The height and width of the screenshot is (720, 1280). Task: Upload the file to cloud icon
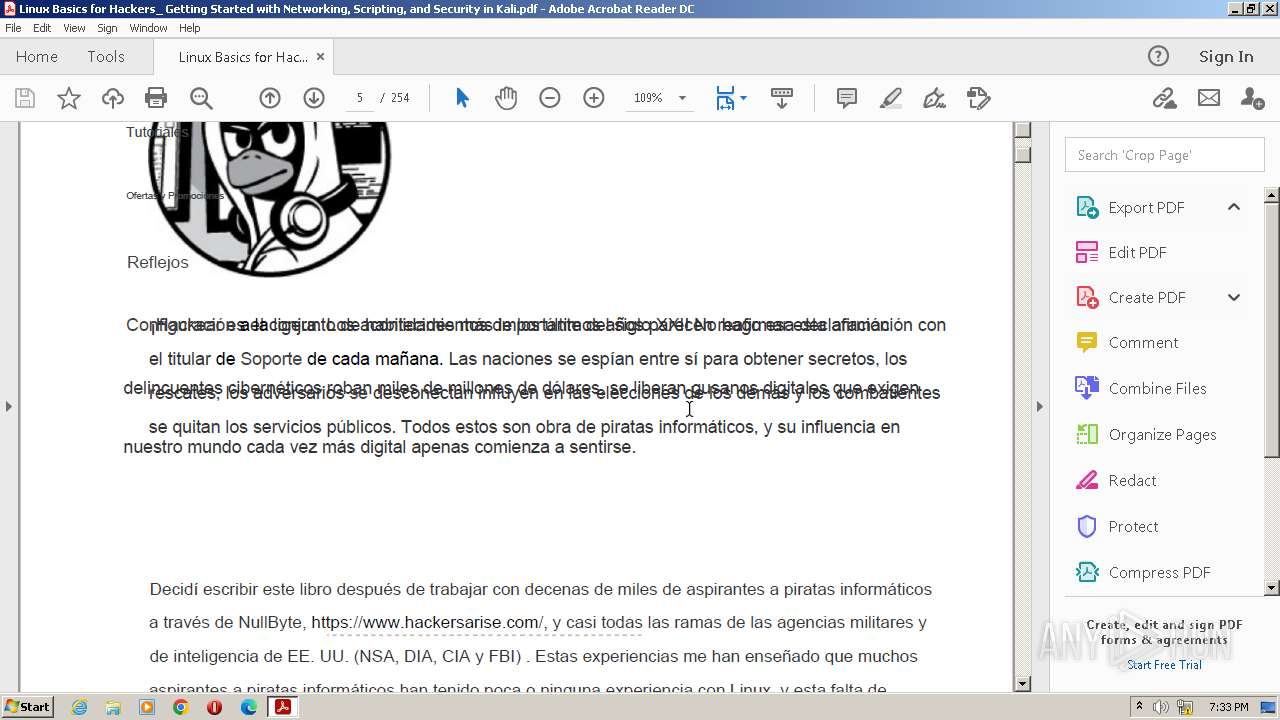(113, 98)
